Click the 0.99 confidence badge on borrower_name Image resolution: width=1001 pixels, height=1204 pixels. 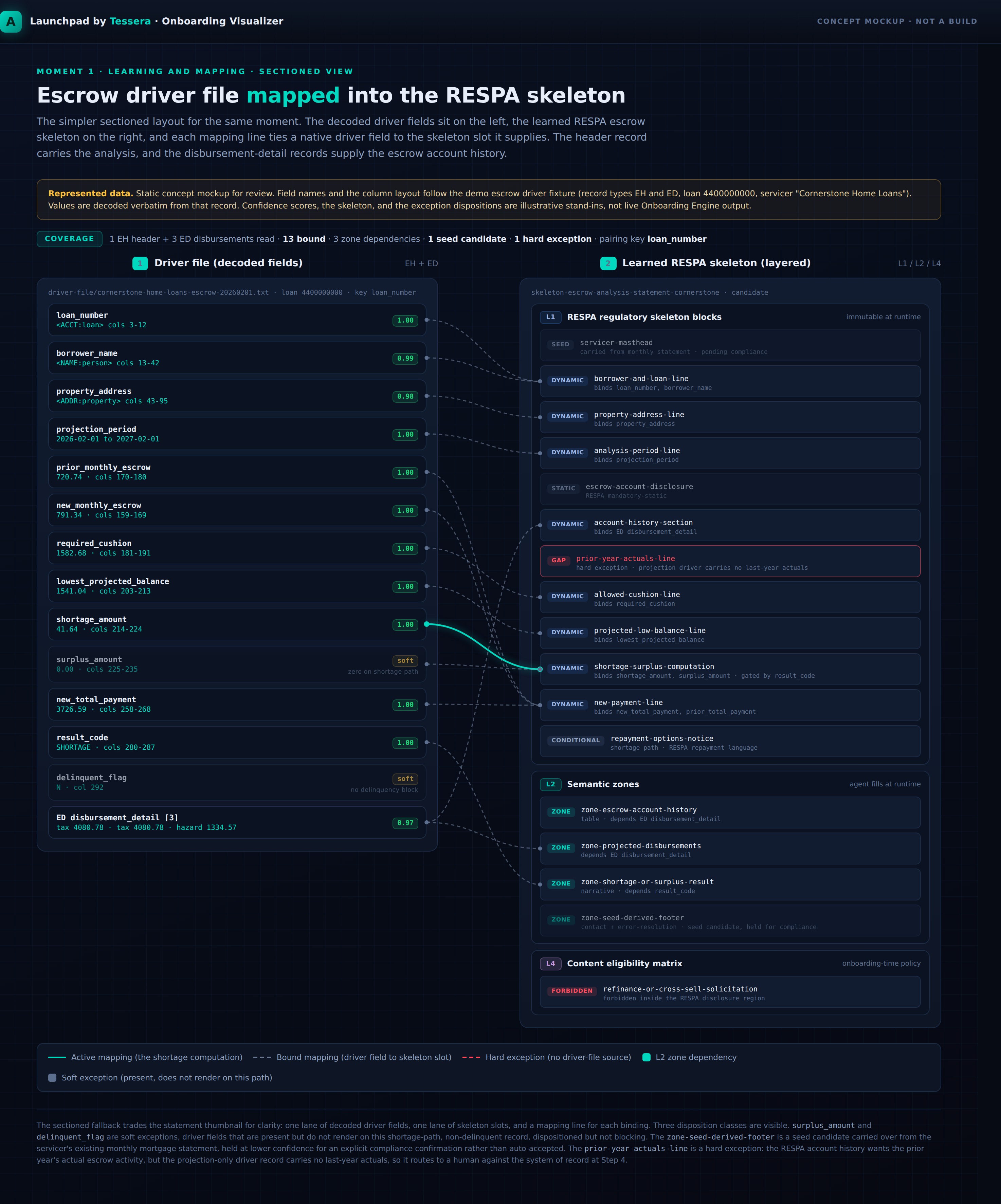click(405, 358)
